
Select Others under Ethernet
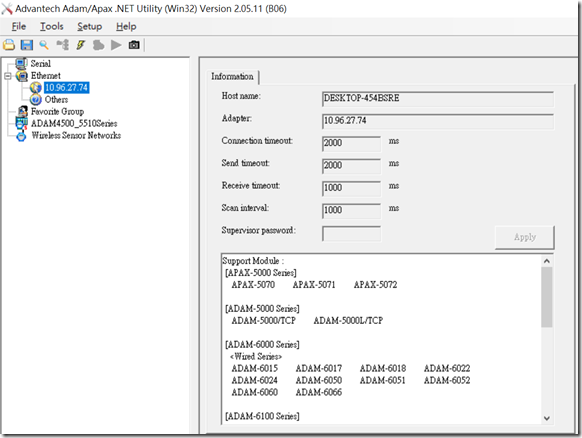pos(56,99)
